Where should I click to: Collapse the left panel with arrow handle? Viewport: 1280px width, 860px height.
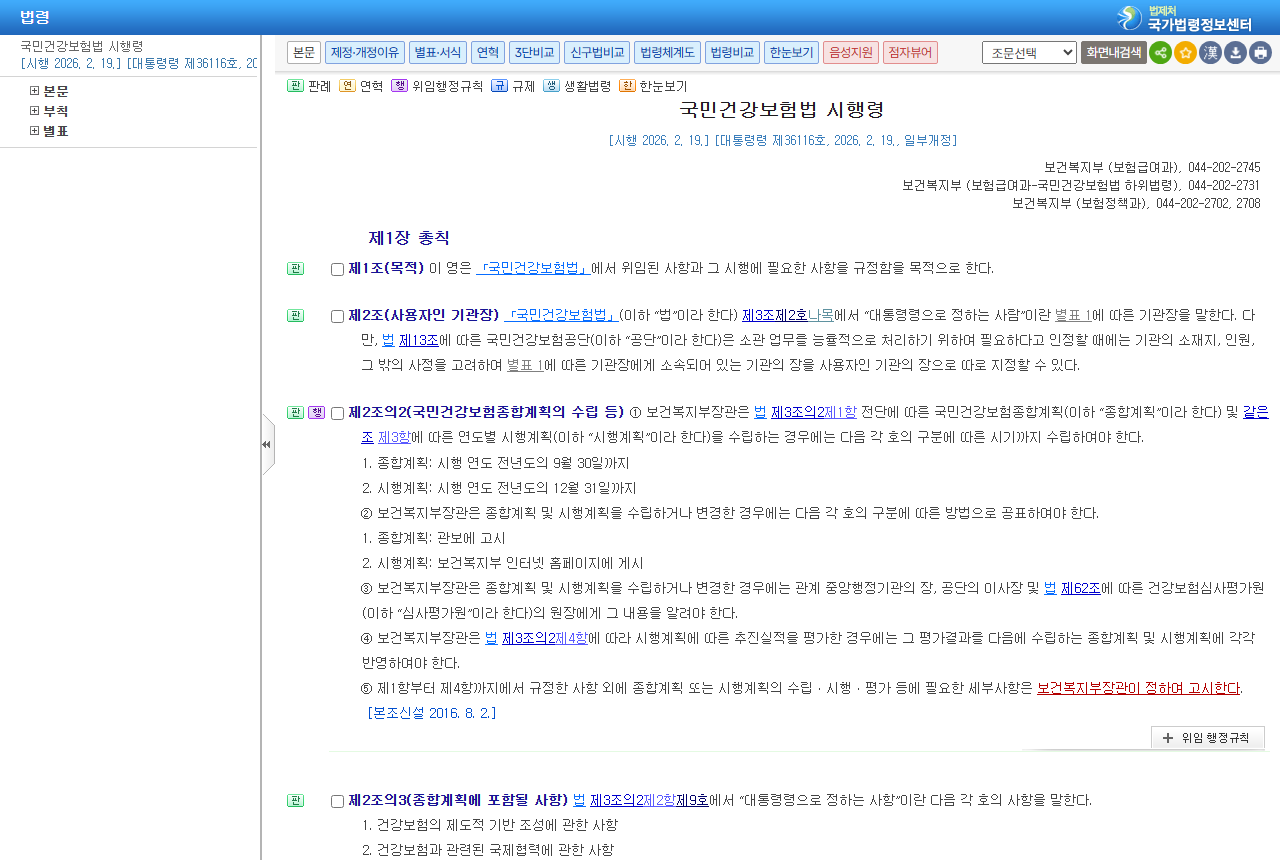pyautogui.click(x=267, y=444)
